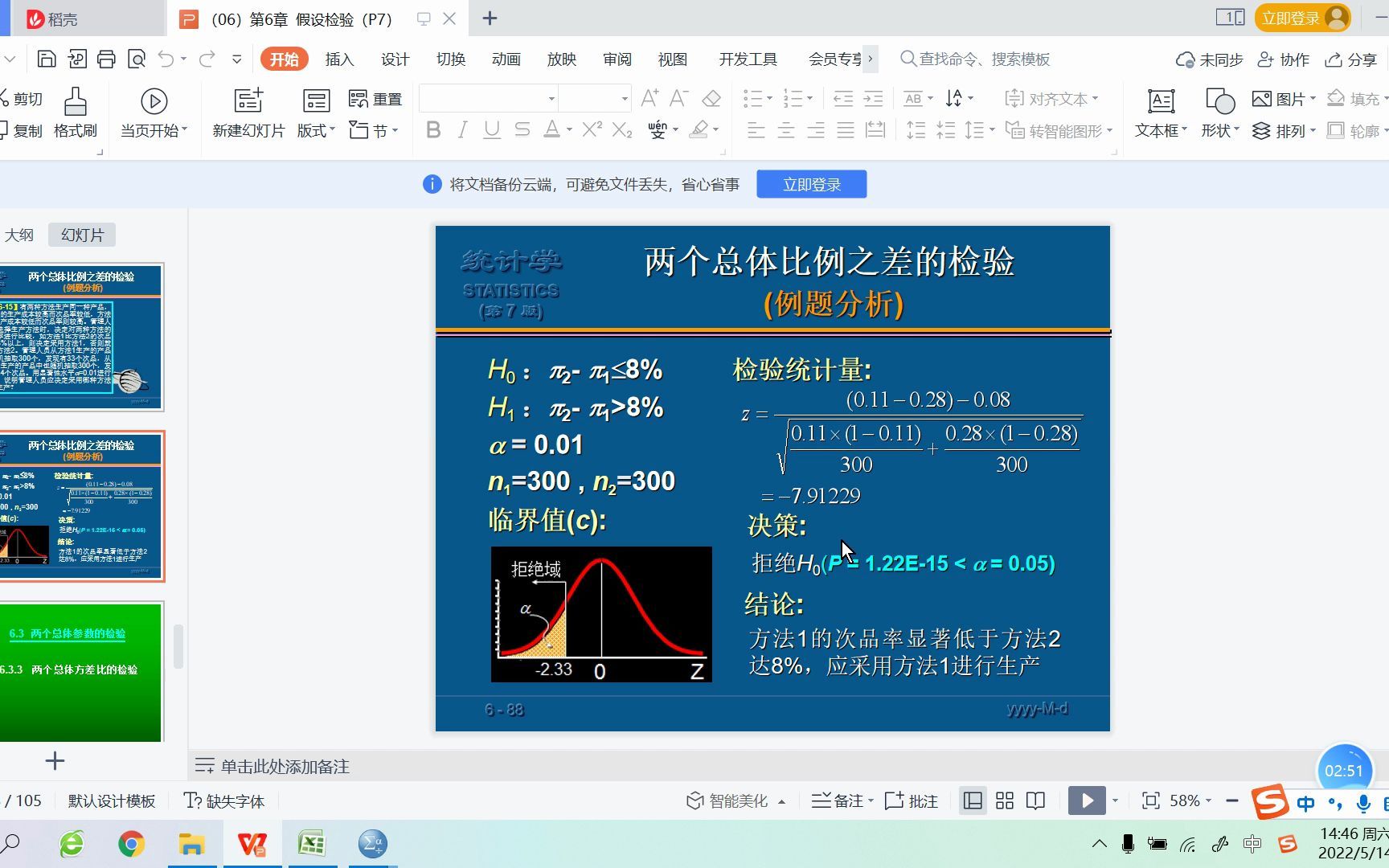Open the Insert Picture (图片) tool
The height and width of the screenshot is (868, 1389).
1278,98
